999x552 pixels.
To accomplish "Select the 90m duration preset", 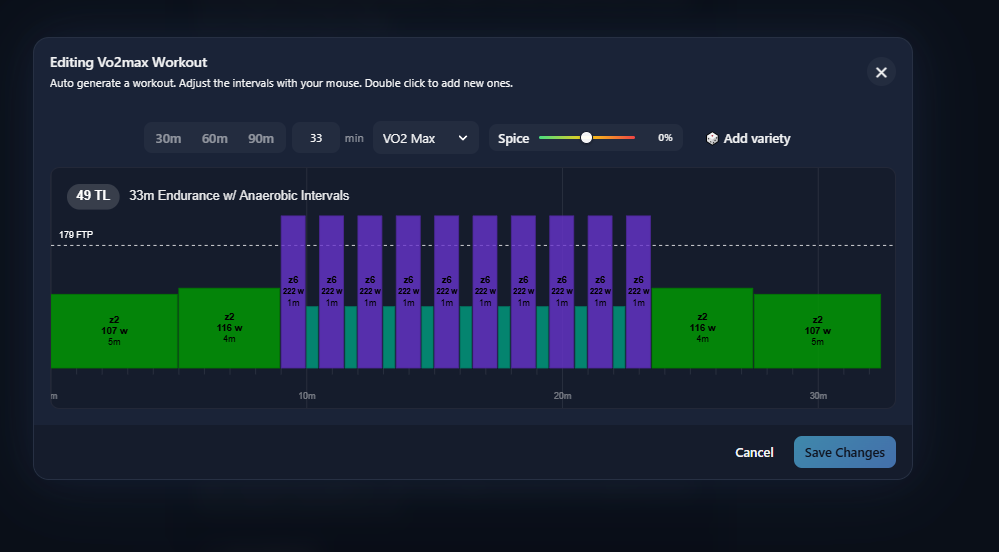I will [x=261, y=138].
